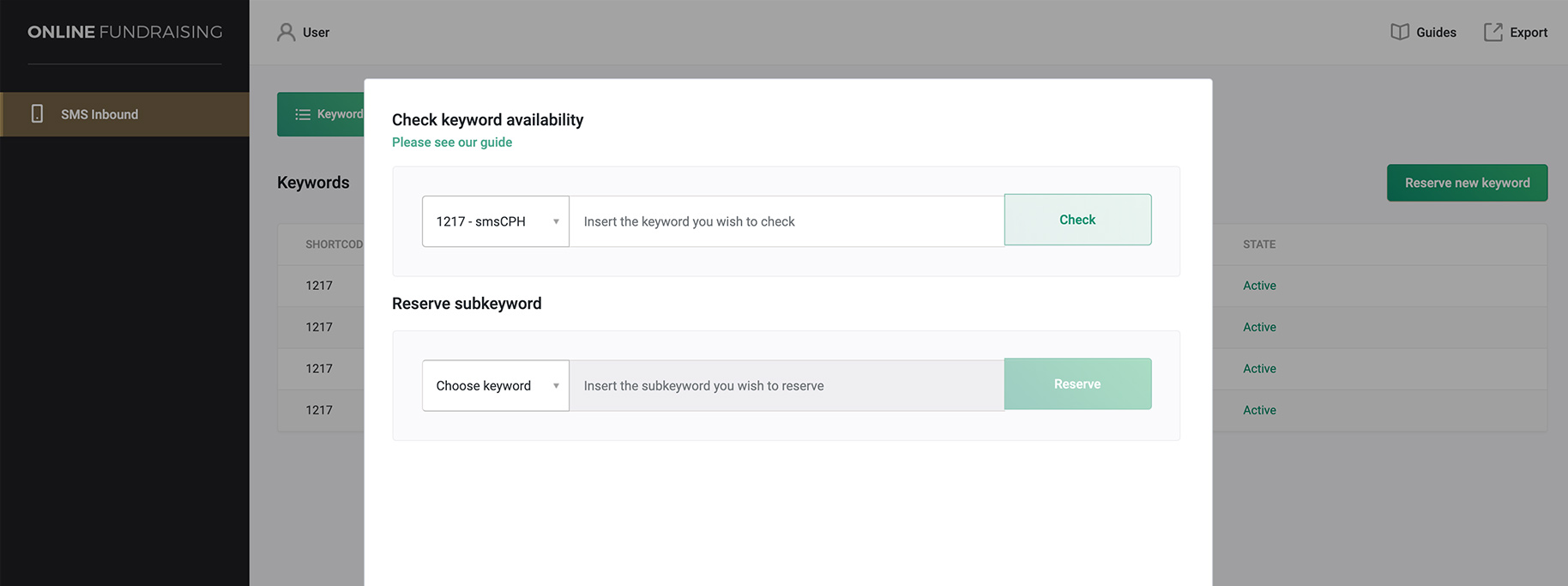The width and height of the screenshot is (1568, 586).
Task: Click shortcode 1217 in first table row
Action: click(319, 286)
